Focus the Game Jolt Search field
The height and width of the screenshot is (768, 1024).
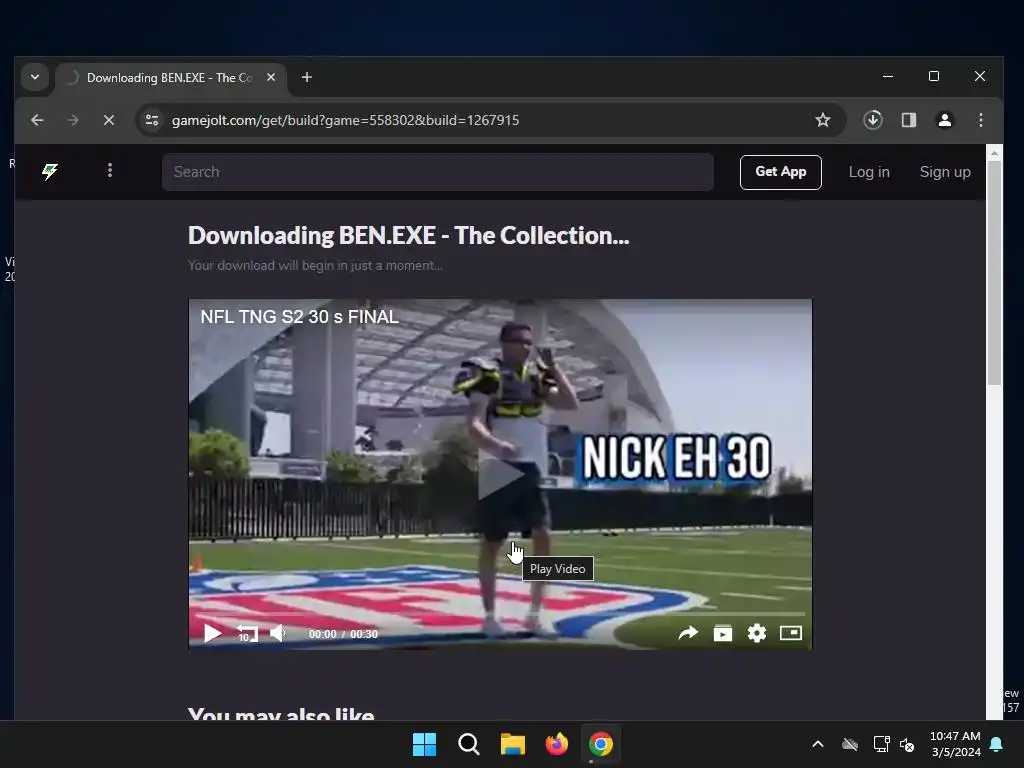point(438,172)
